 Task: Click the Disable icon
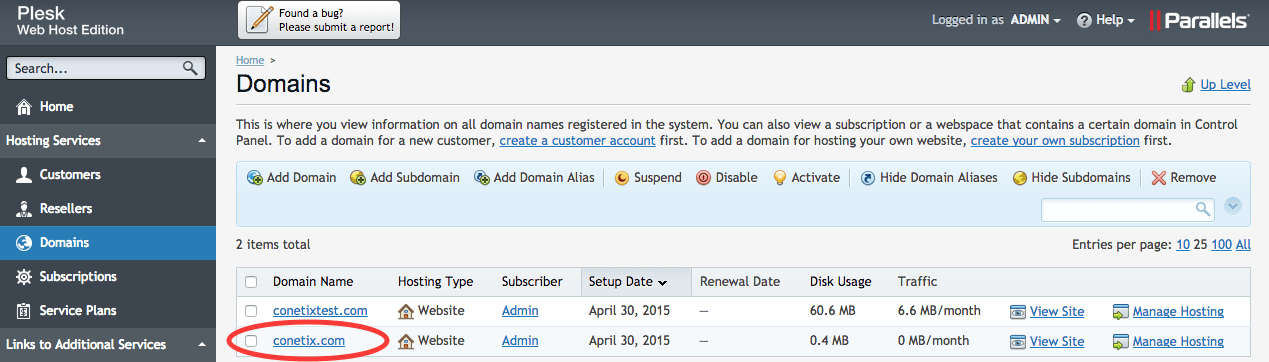click(703, 178)
